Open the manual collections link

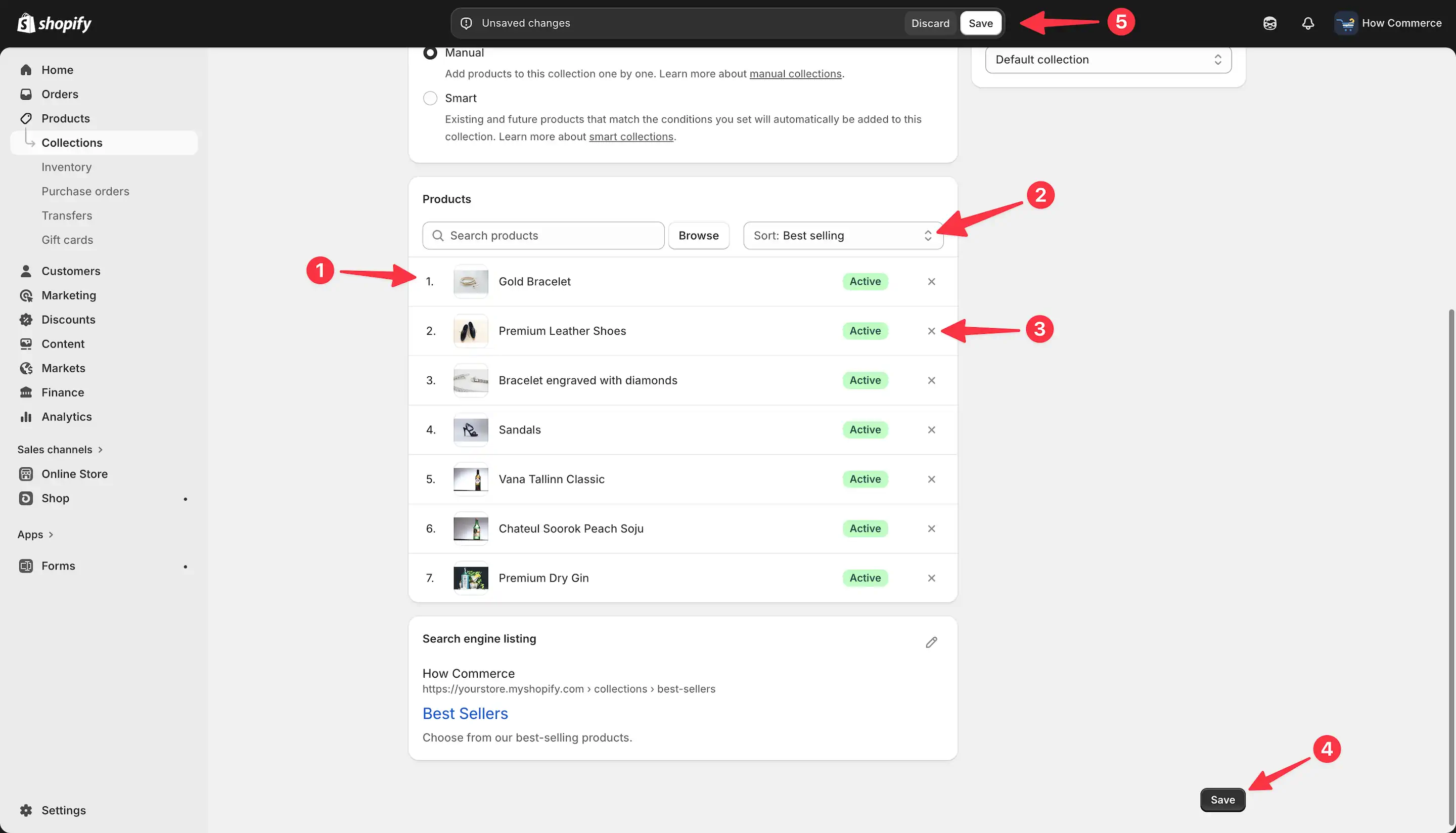click(795, 74)
